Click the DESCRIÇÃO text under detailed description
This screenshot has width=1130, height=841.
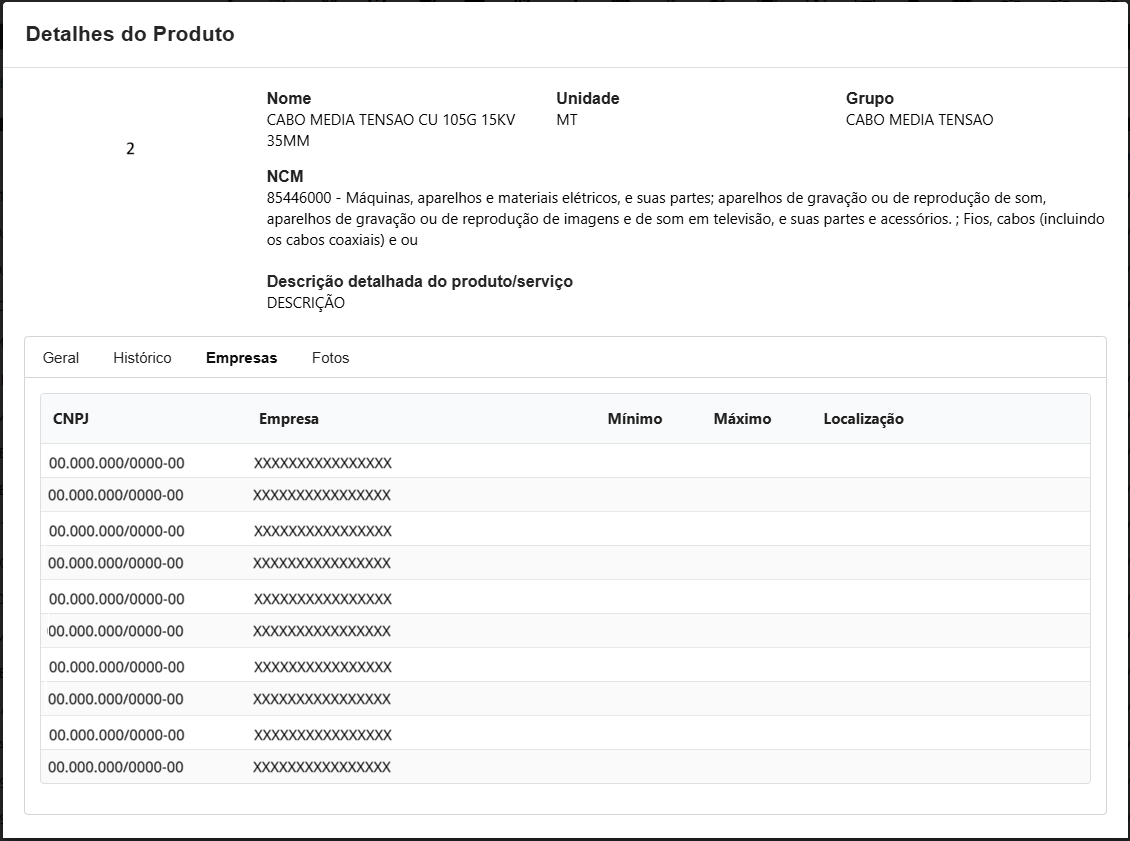click(305, 303)
